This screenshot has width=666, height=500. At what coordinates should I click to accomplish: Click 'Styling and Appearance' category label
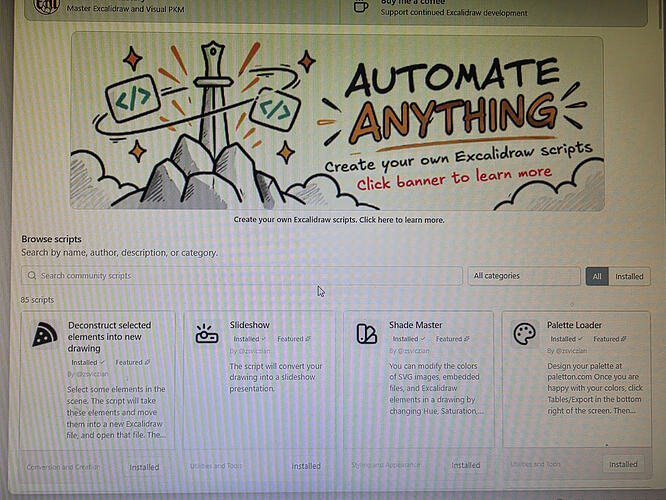[386, 465]
